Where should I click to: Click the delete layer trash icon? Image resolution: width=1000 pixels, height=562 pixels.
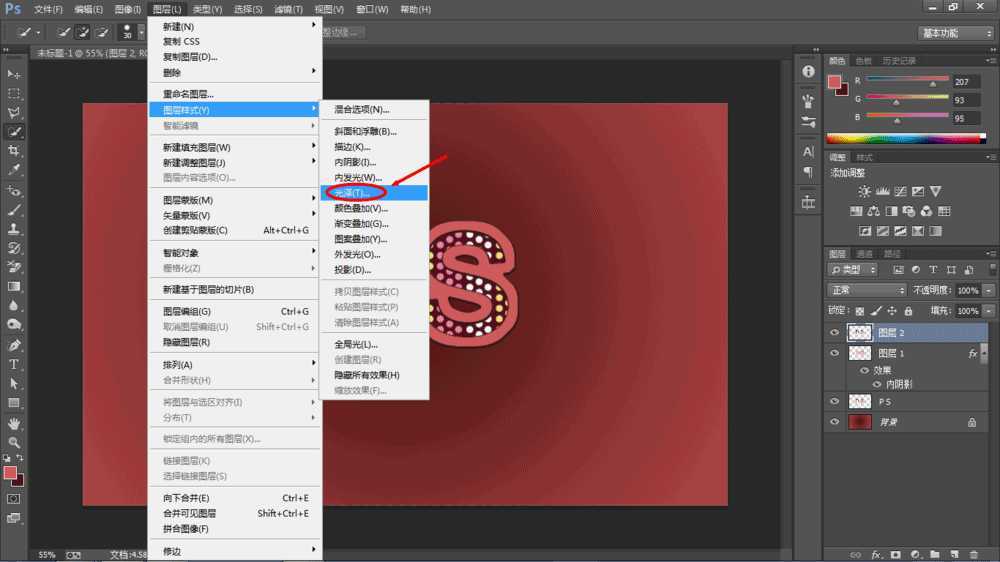[x=973, y=553]
